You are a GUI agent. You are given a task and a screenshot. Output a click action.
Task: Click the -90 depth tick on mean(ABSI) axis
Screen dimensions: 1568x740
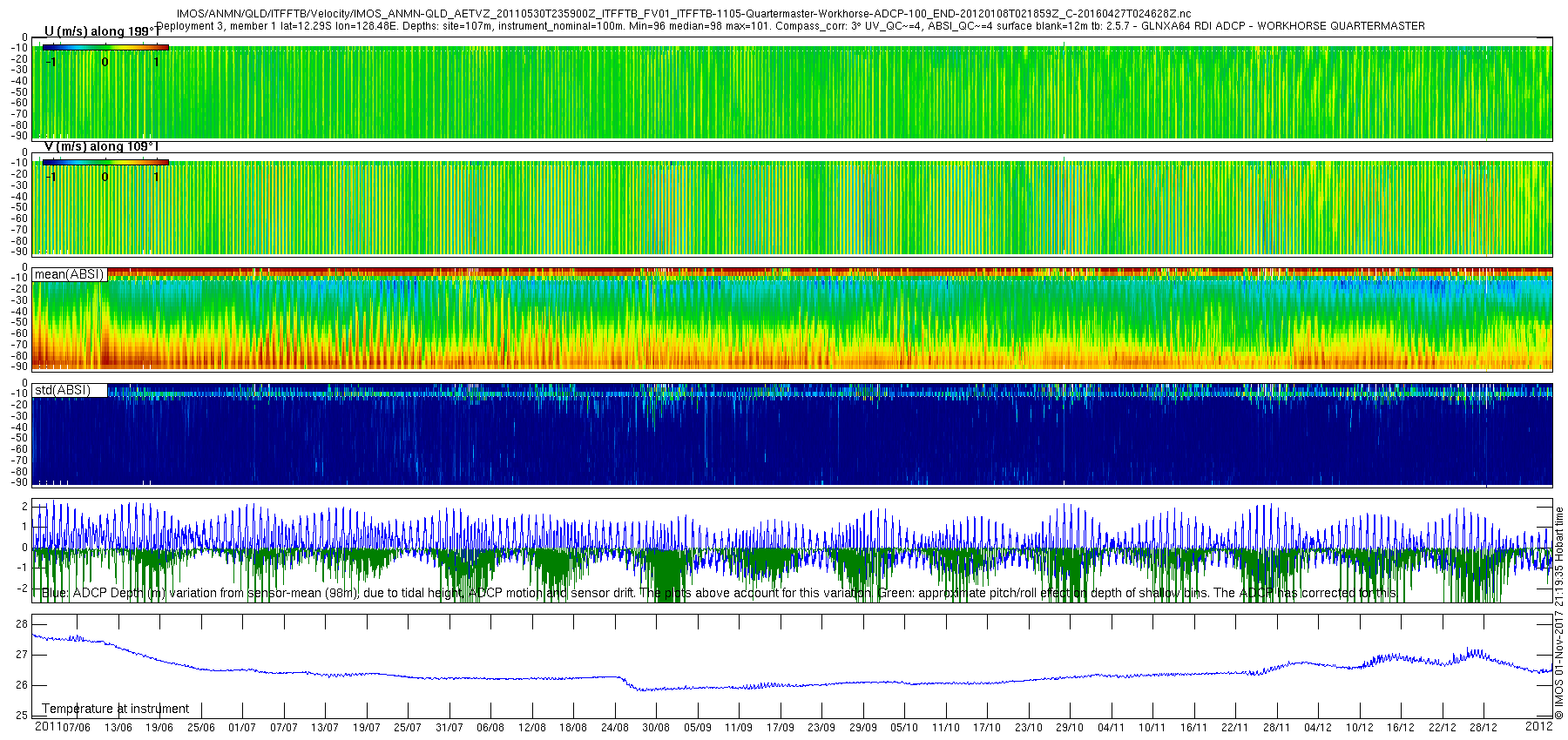18,367
